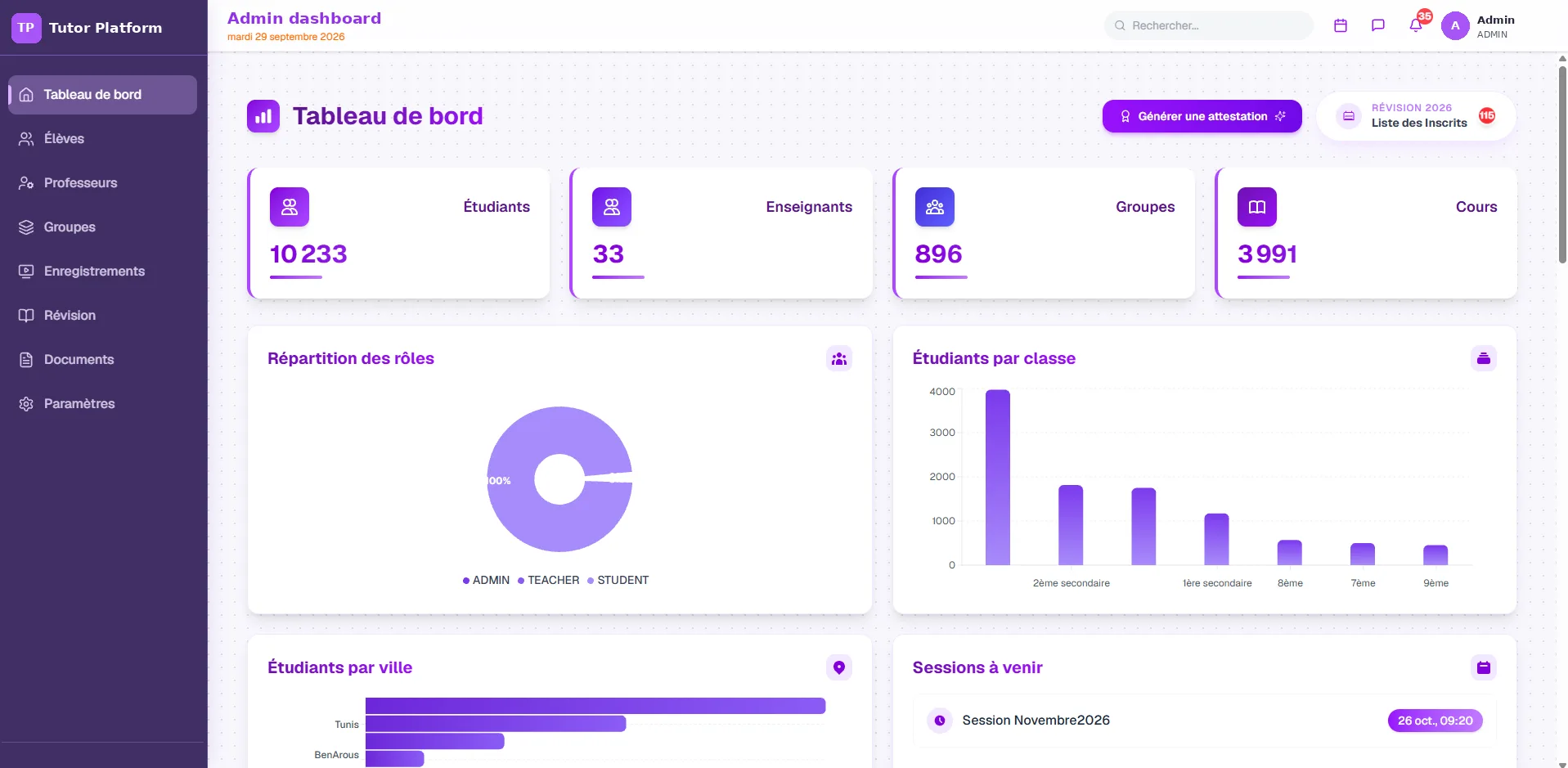Toggle ADMIN legend entry in pie chart
Screen dimensions: 1568x768
click(486, 580)
